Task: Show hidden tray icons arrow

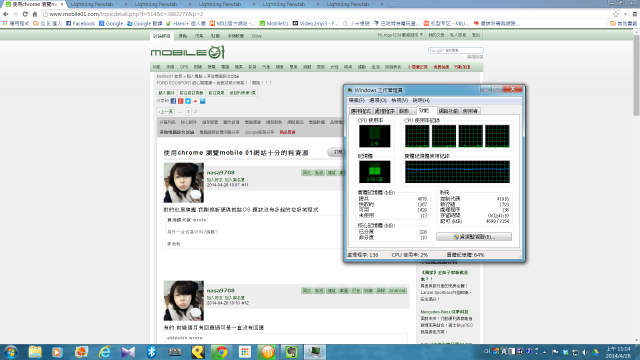Action: click(545, 352)
